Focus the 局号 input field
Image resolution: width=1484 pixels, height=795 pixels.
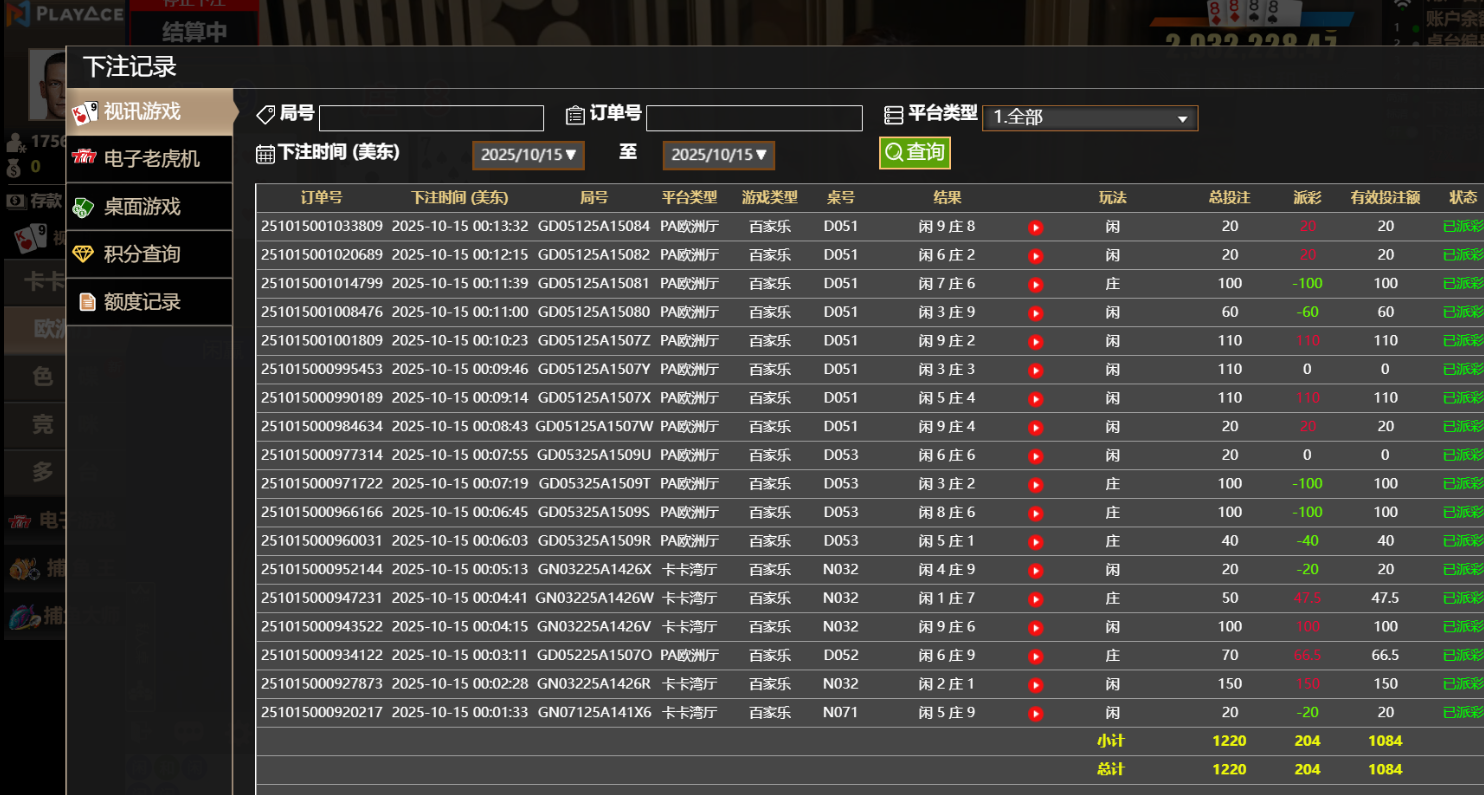pyautogui.click(x=431, y=118)
